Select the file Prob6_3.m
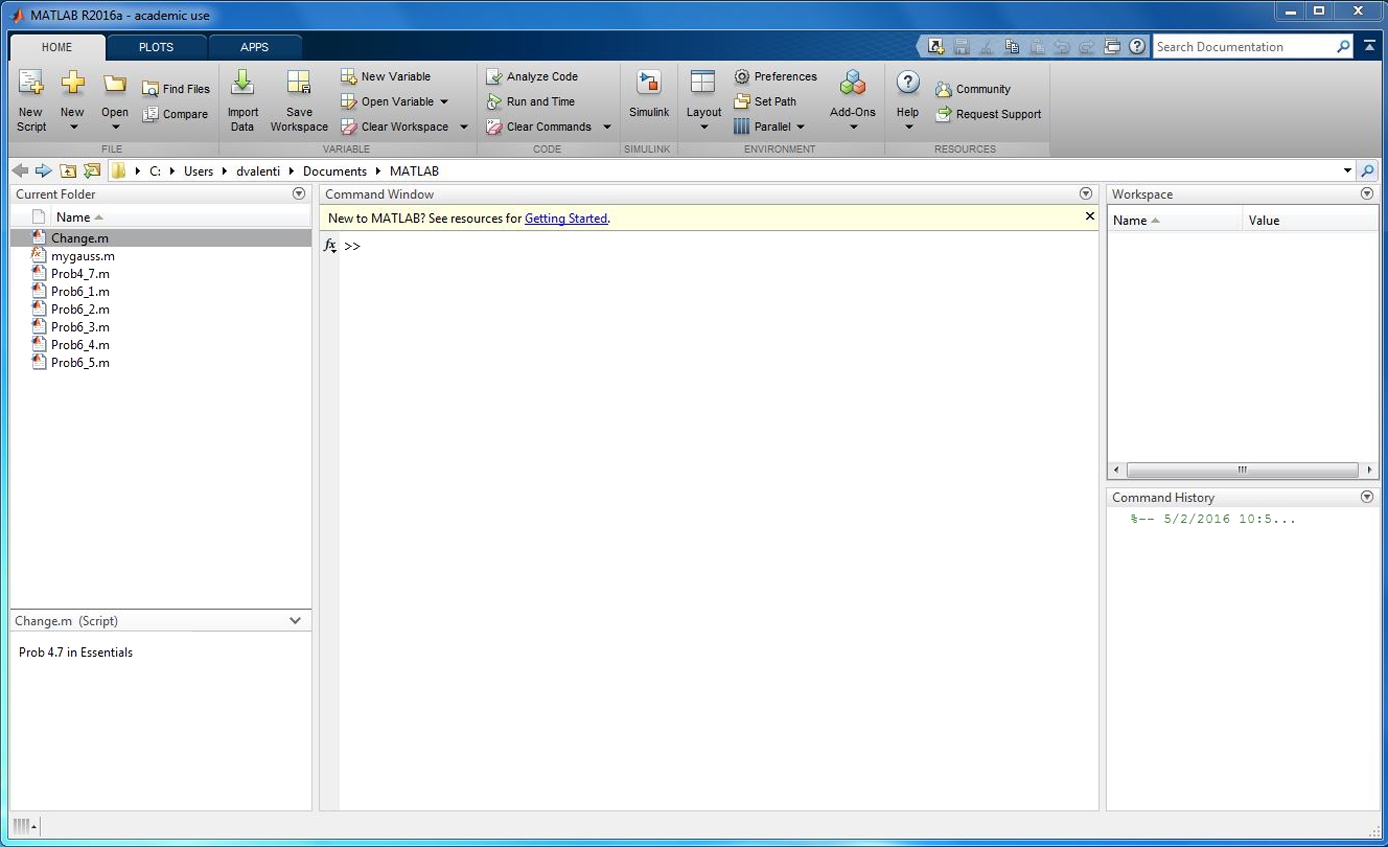 tap(80, 327)
